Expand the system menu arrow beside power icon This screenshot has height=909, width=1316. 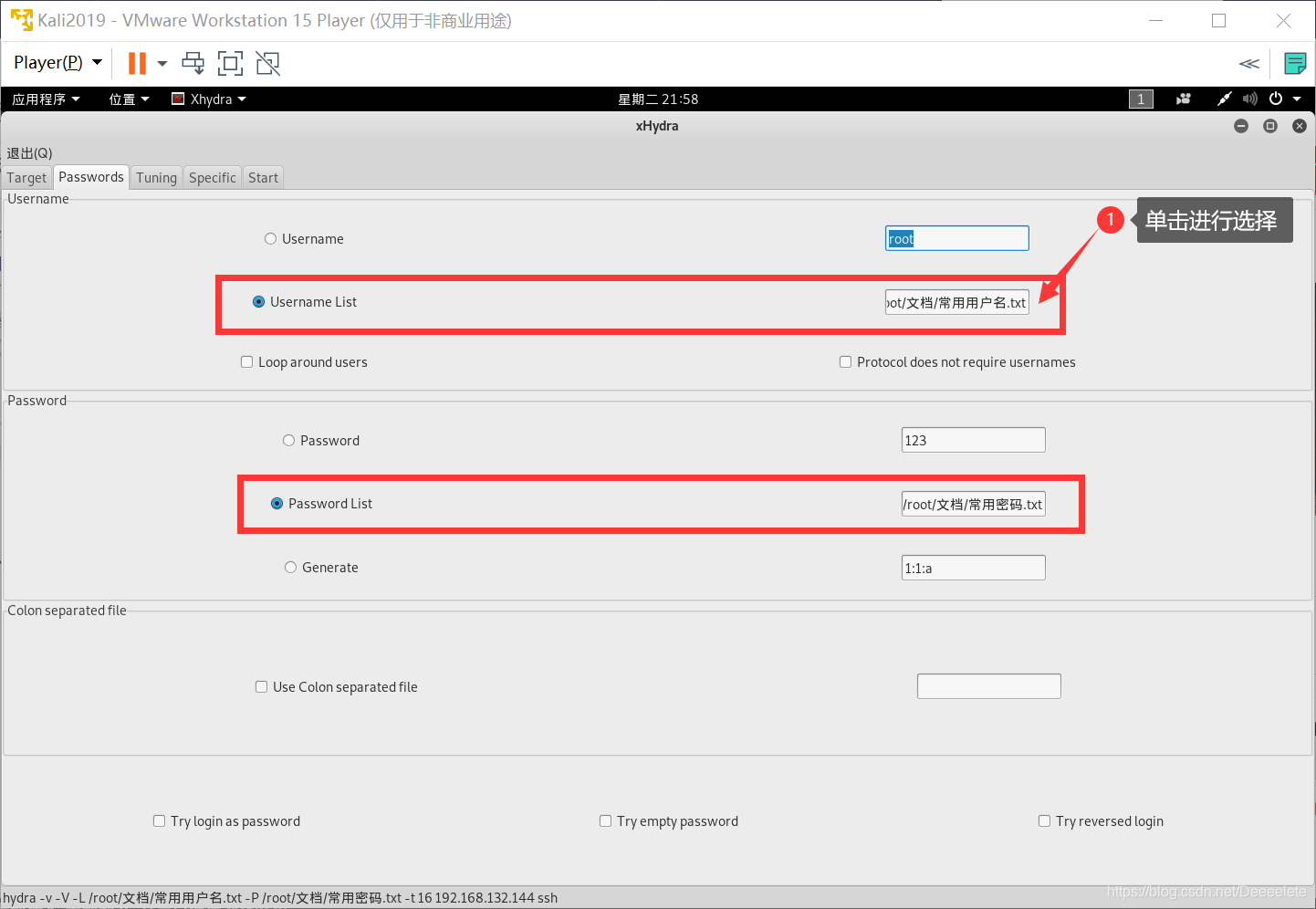click(x=1297, y=99)
